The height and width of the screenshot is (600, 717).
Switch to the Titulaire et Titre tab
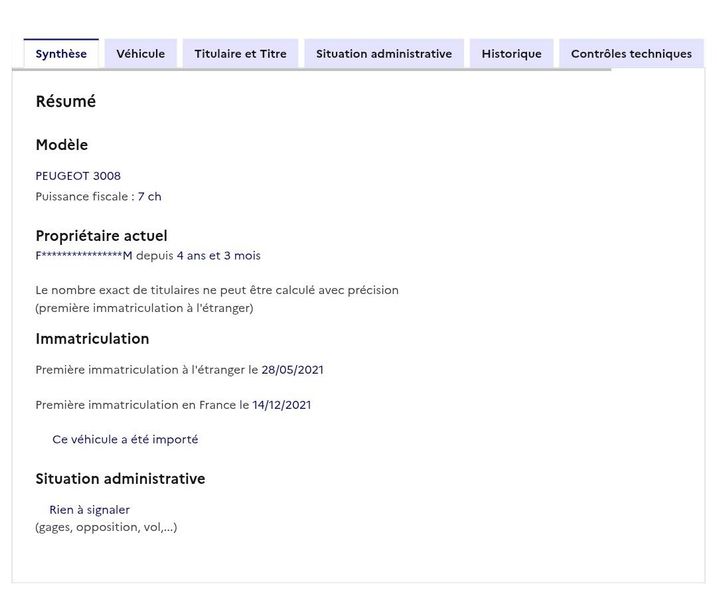point(241,54)
